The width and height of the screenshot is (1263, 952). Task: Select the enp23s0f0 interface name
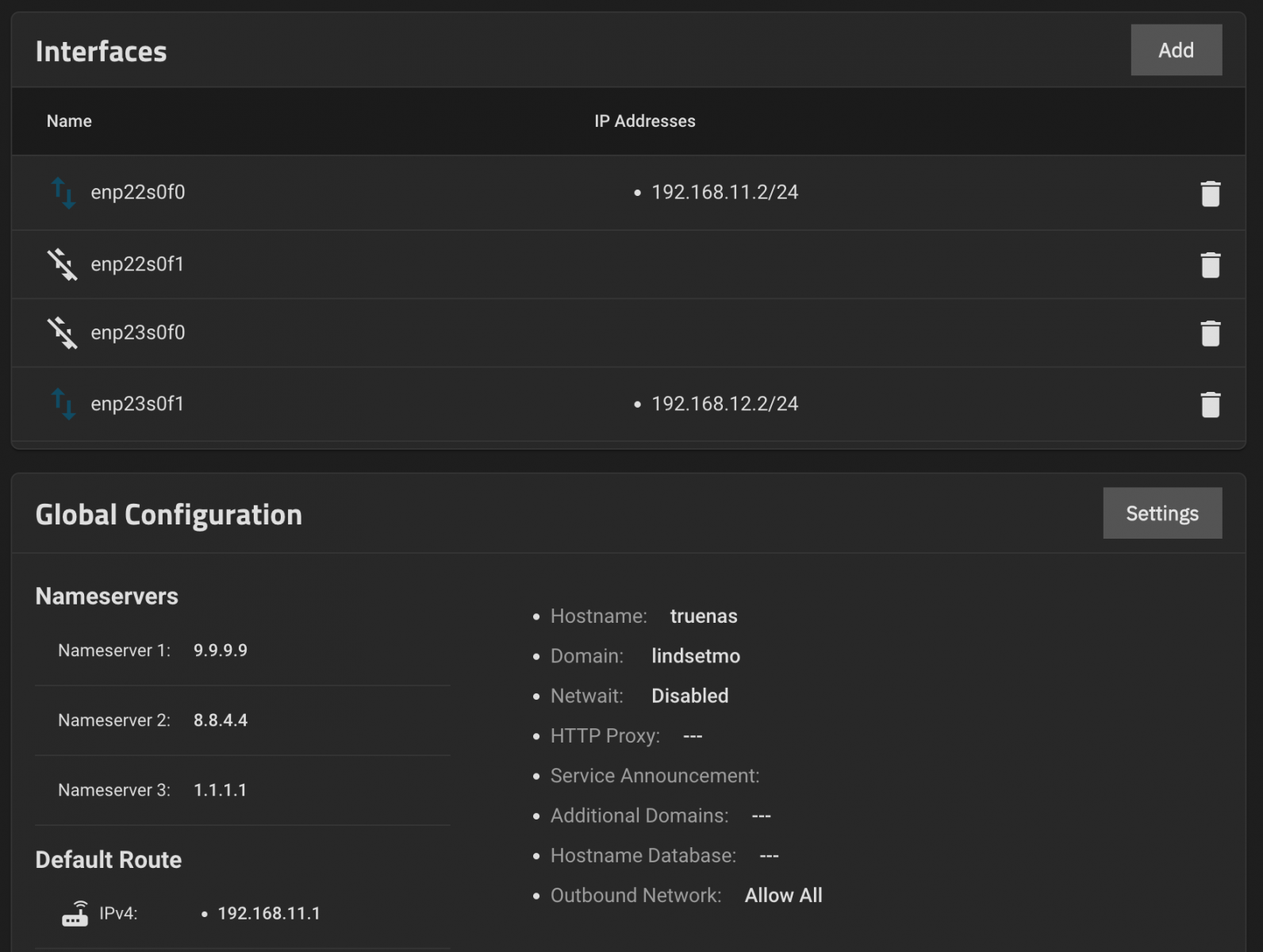click(x=138, y=332)
